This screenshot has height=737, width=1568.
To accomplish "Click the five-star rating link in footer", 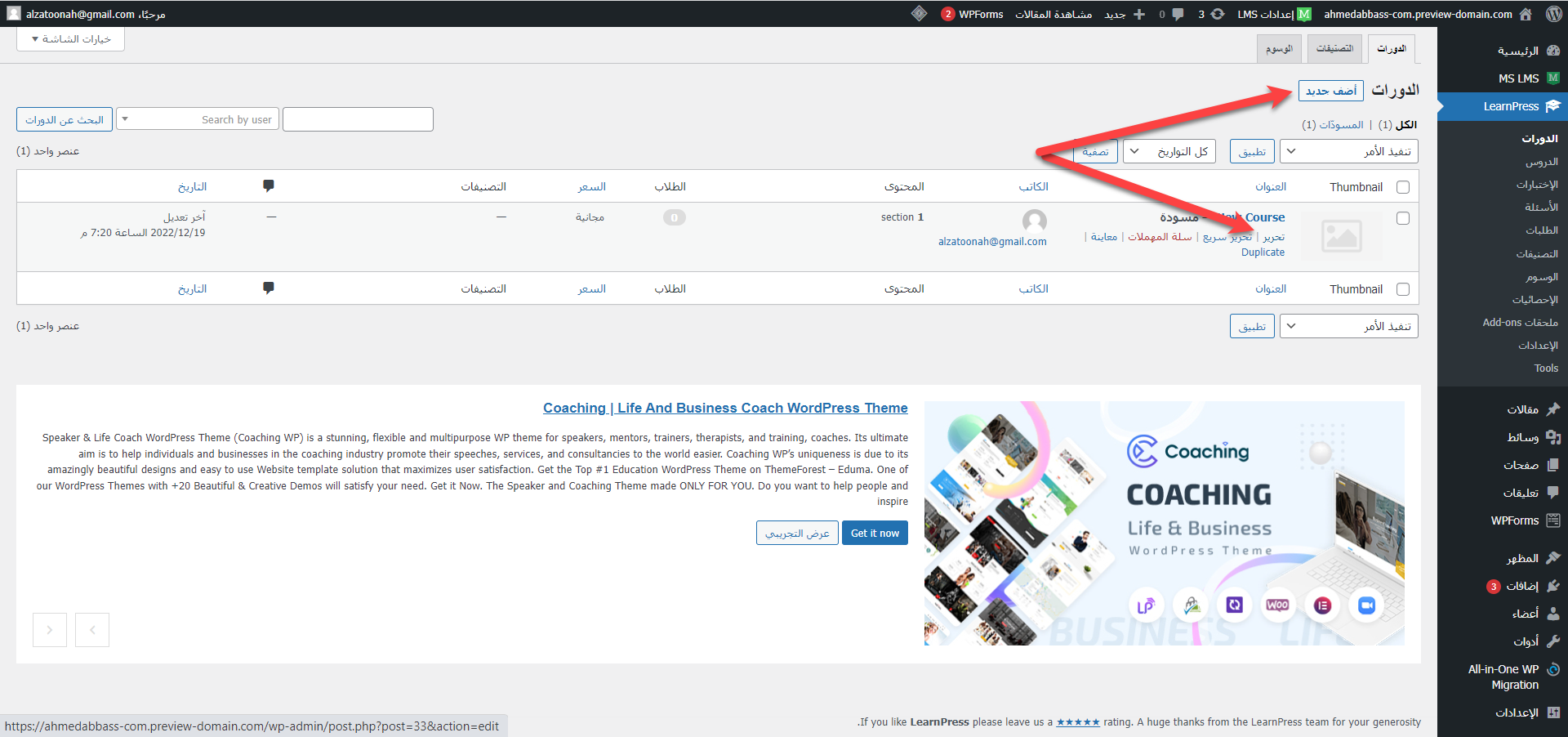I will 1078,722.
